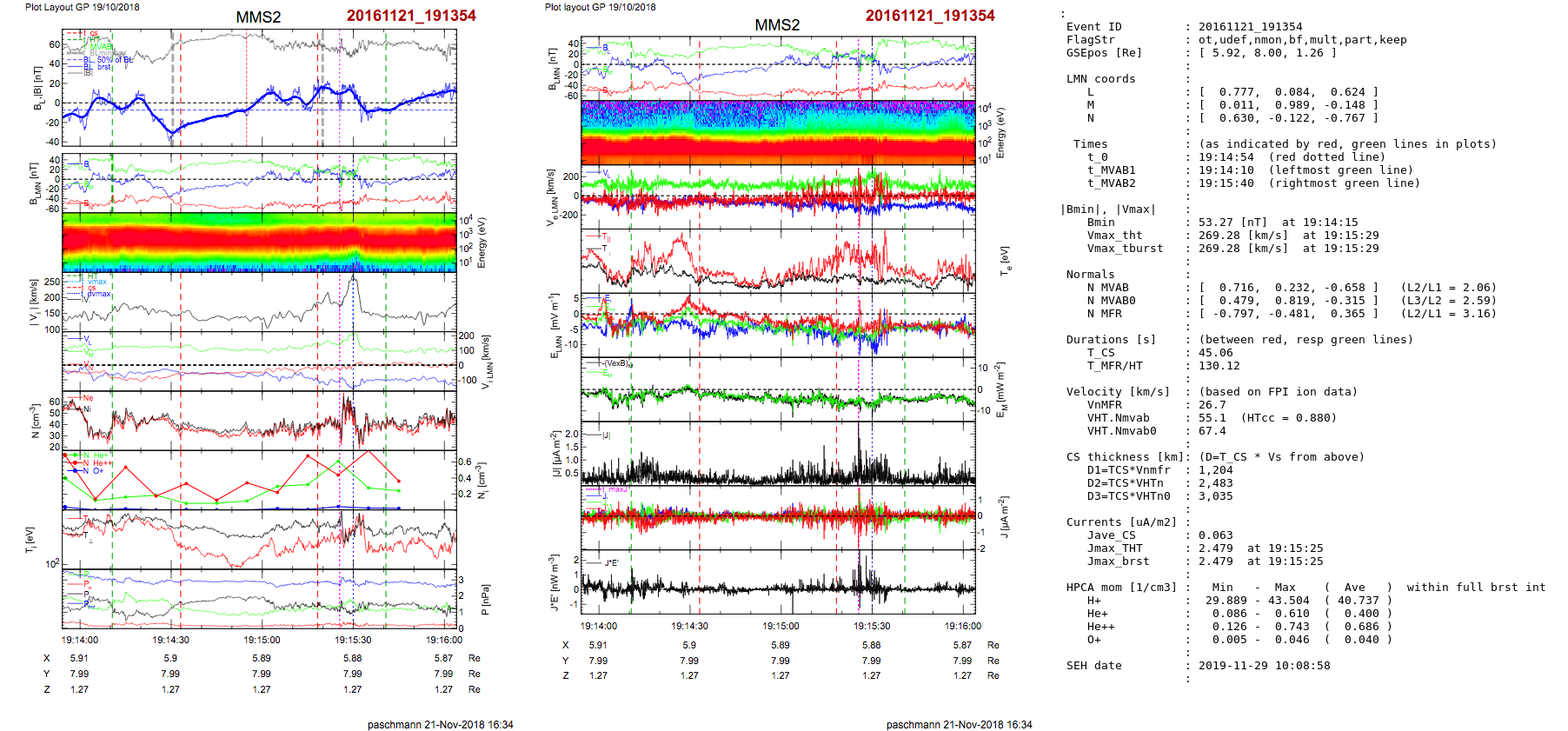The width and height of the screenshot is (1568, 731).
Task: Click the electron energy spectrogram in the right plot
Action: point(778,132)
